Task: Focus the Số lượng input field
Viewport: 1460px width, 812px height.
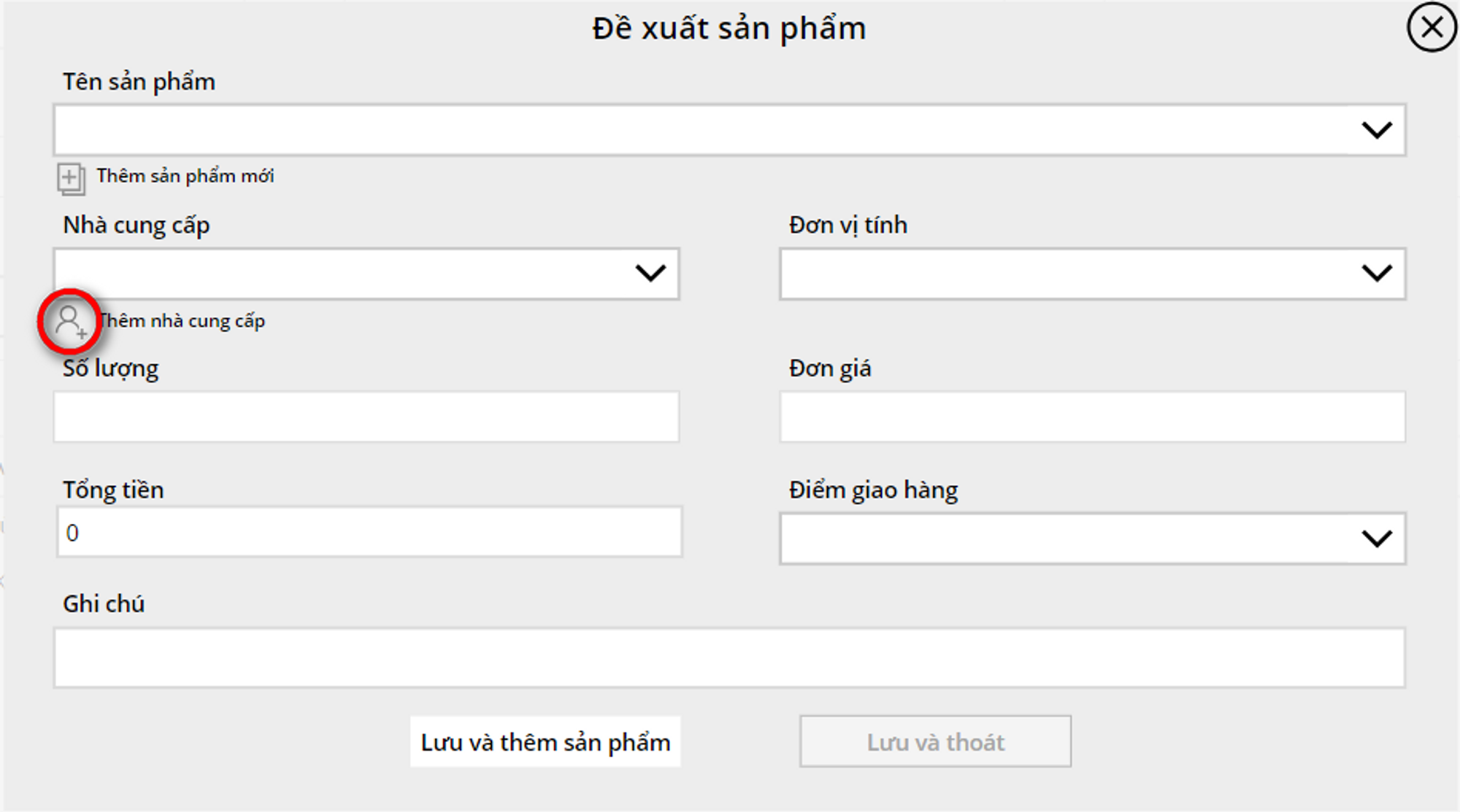Action: coord(366,417)
